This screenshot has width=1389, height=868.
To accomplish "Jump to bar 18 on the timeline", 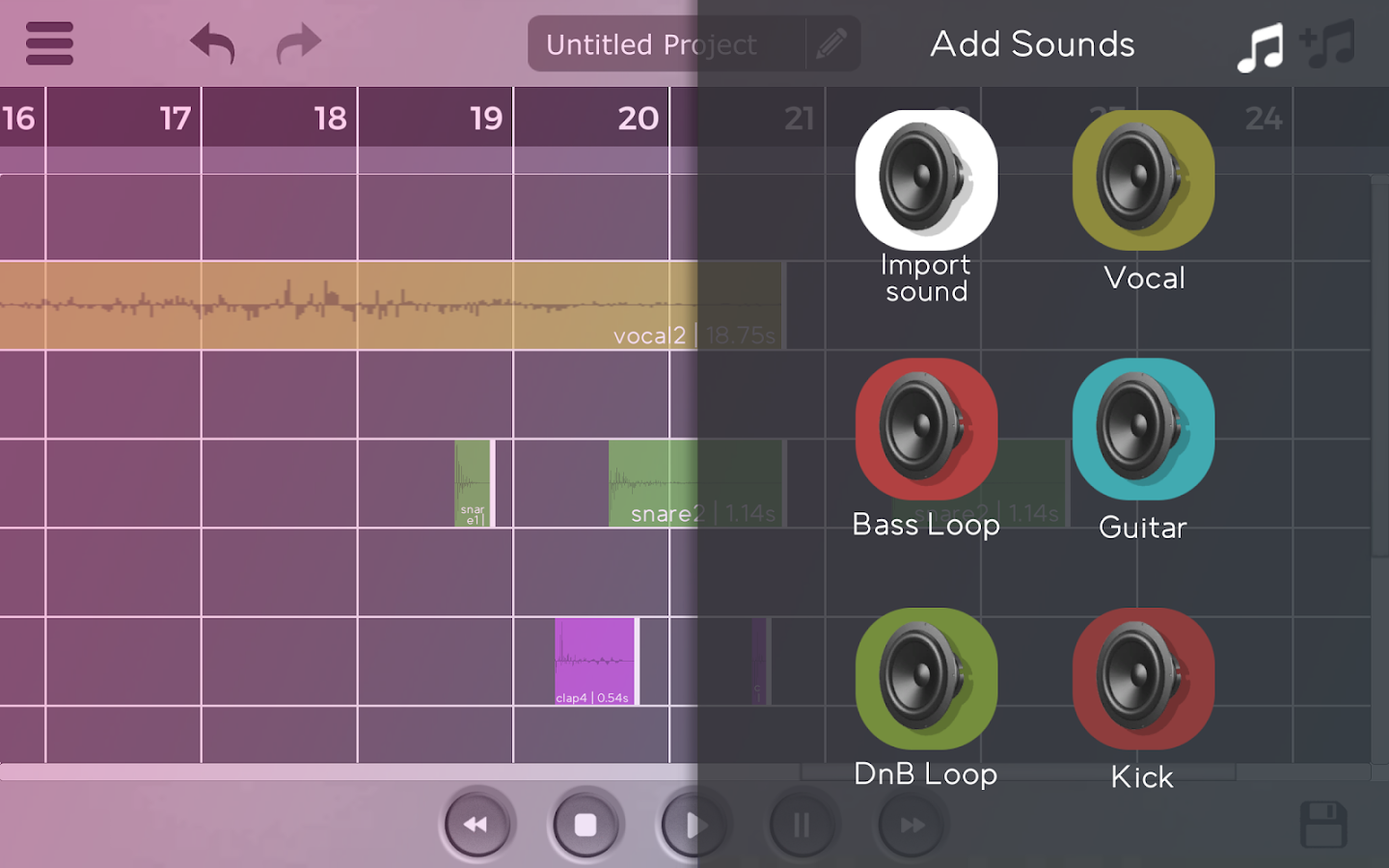I will coord(331,118).
